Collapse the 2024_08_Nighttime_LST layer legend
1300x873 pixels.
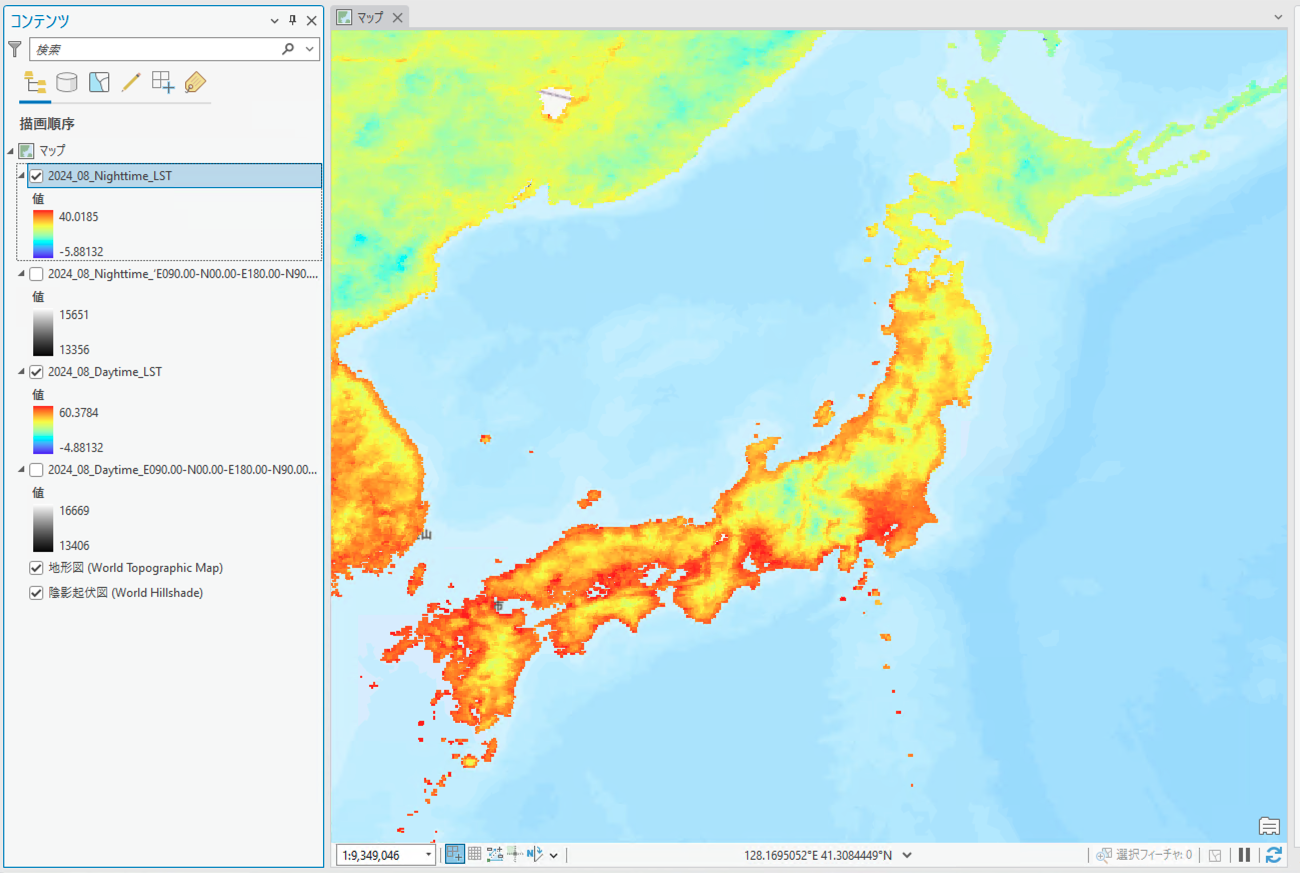tap(21, 176)
